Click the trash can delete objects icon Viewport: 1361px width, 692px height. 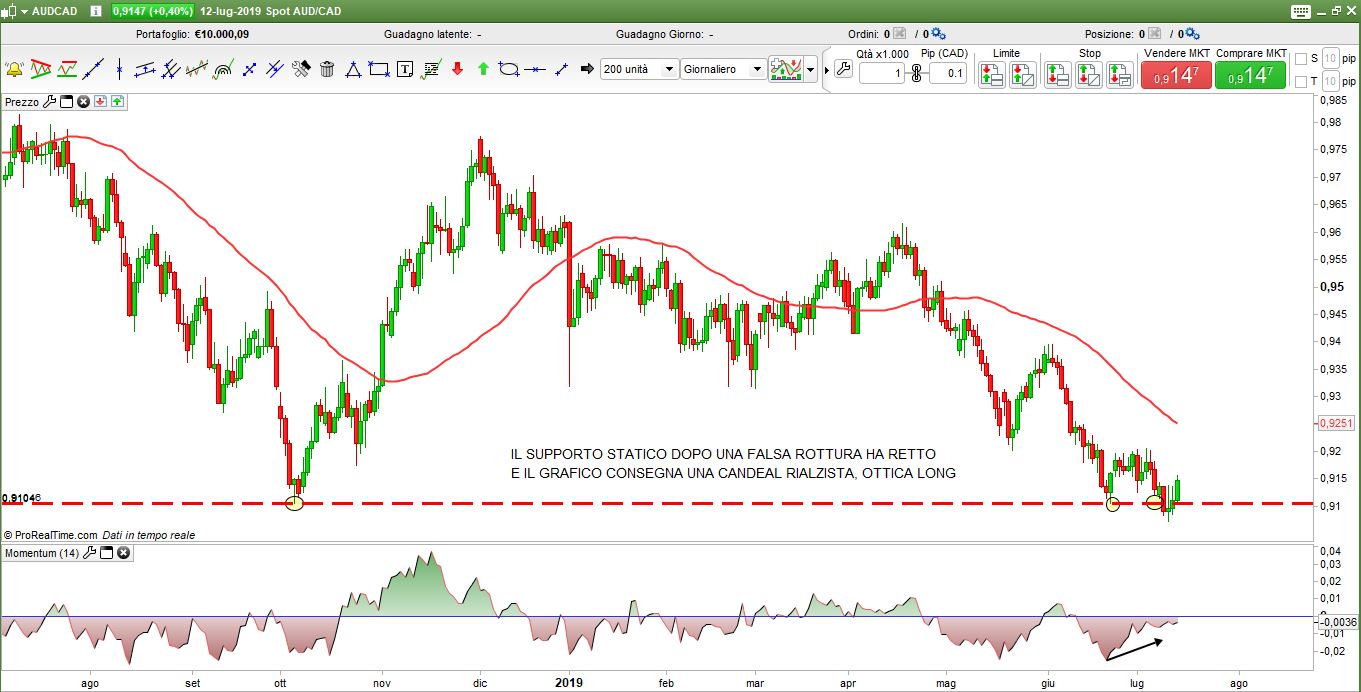pos(327,69)
